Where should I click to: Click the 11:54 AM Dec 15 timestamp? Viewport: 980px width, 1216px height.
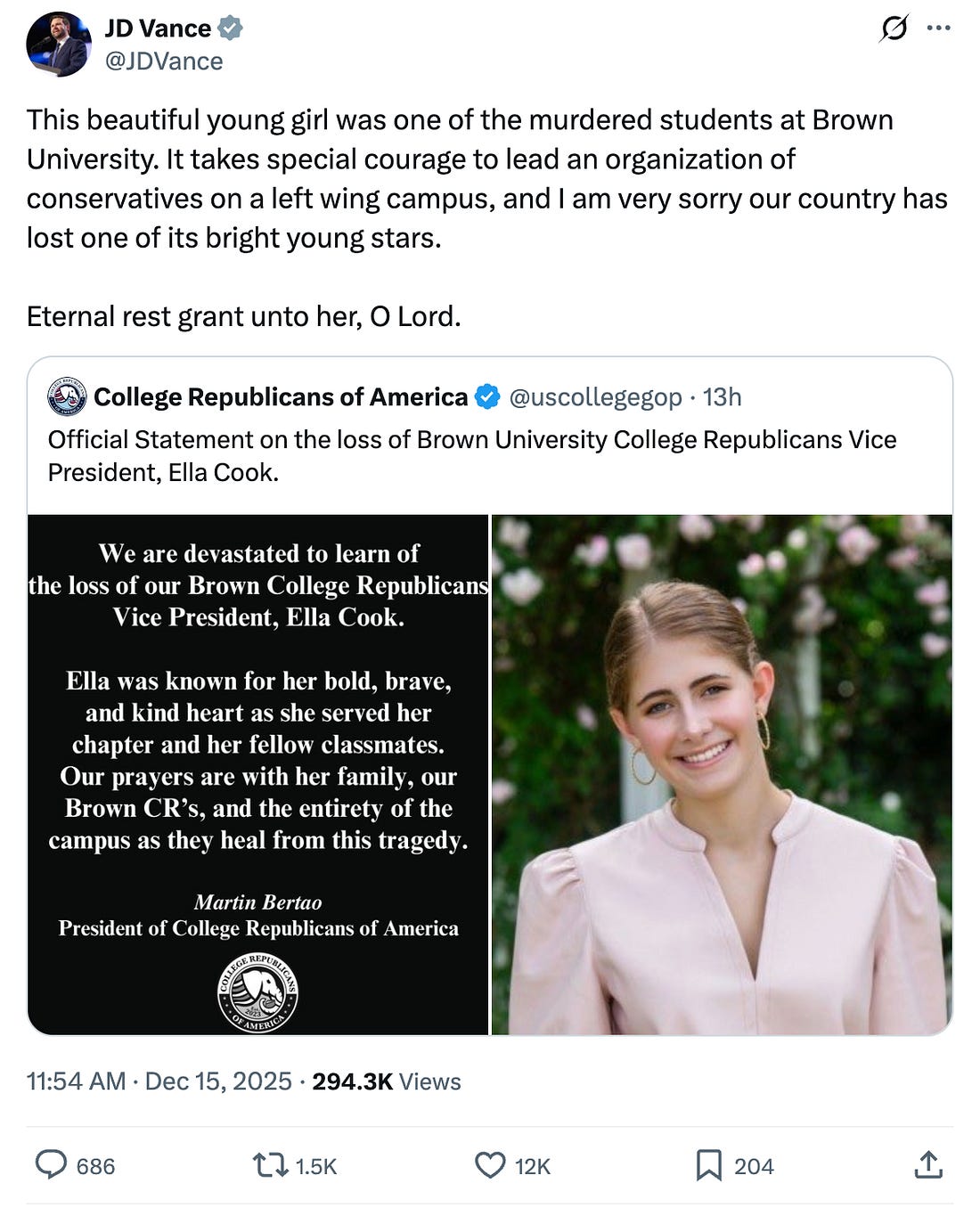pos(159,1081)
